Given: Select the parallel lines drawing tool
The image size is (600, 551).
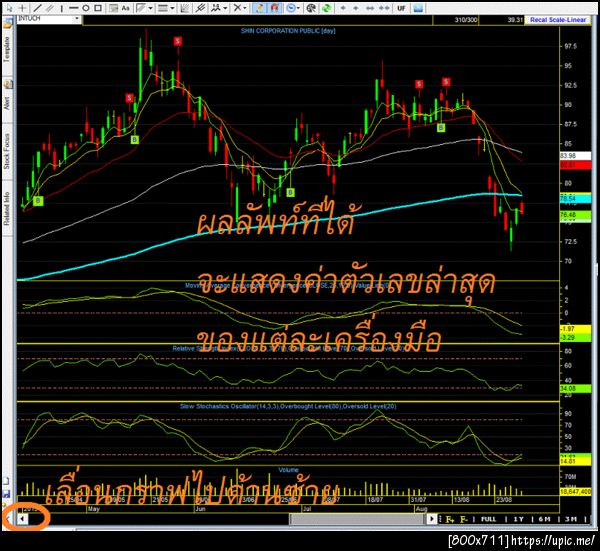Looking at the screenshot, I should 50,8.
